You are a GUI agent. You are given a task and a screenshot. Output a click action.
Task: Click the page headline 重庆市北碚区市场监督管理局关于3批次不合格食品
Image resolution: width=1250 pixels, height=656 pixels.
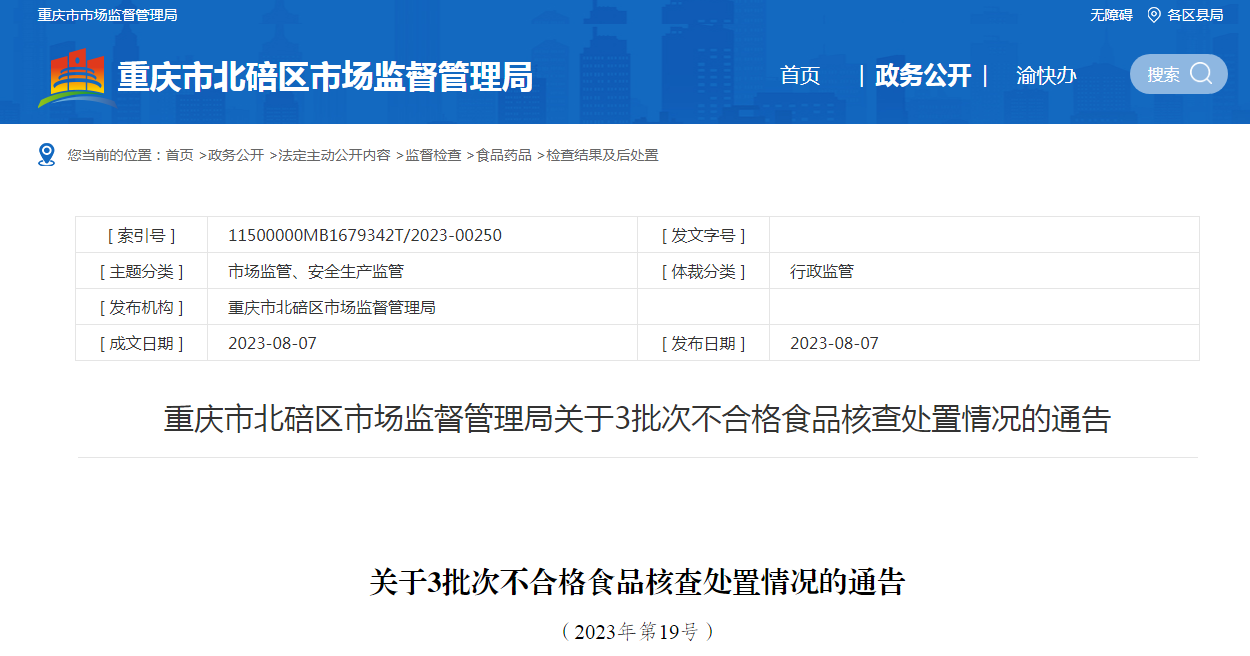pyautogui.click(x=637, y=419)
